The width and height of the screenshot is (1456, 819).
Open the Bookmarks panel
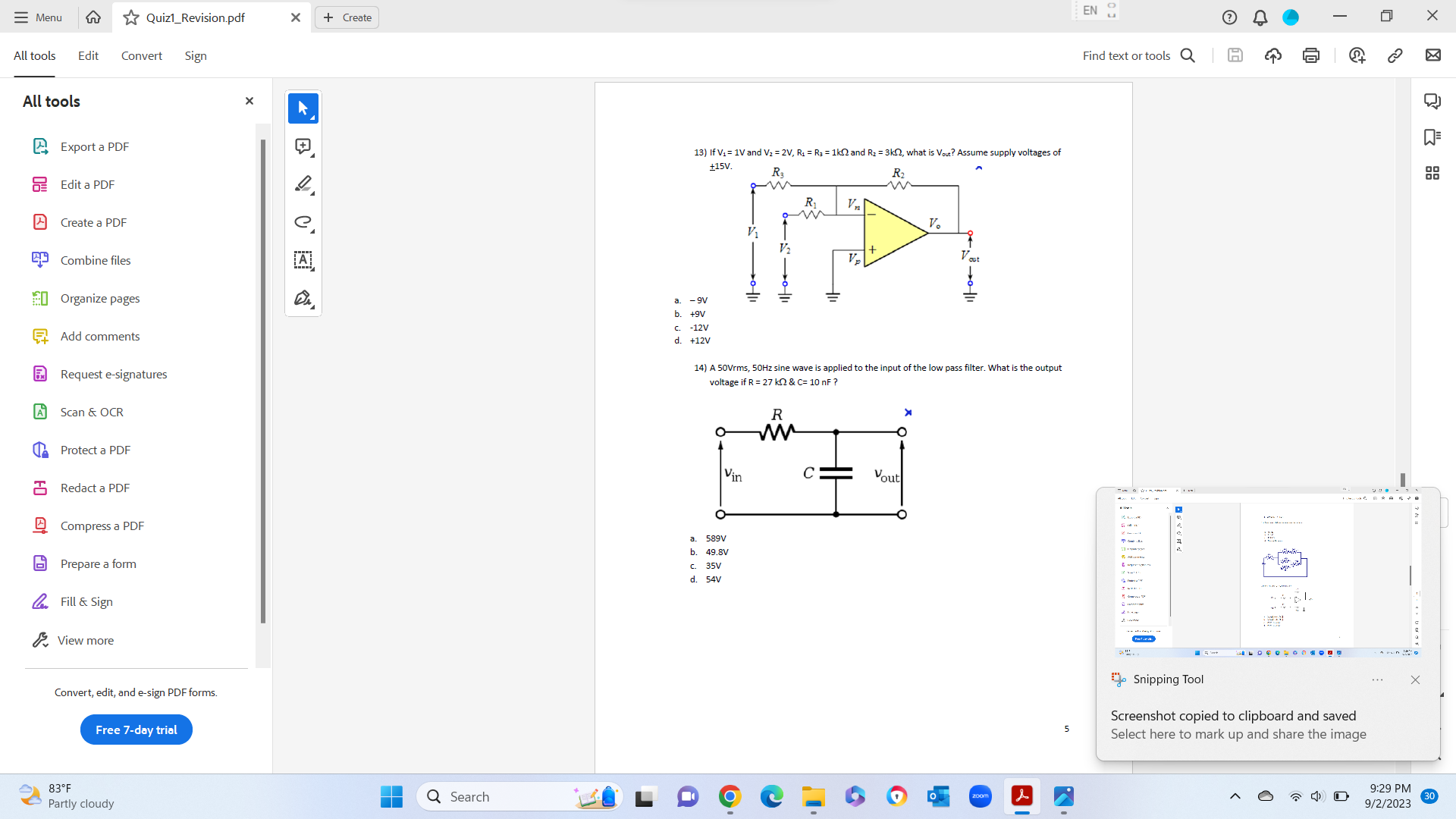coord(1432,136)
